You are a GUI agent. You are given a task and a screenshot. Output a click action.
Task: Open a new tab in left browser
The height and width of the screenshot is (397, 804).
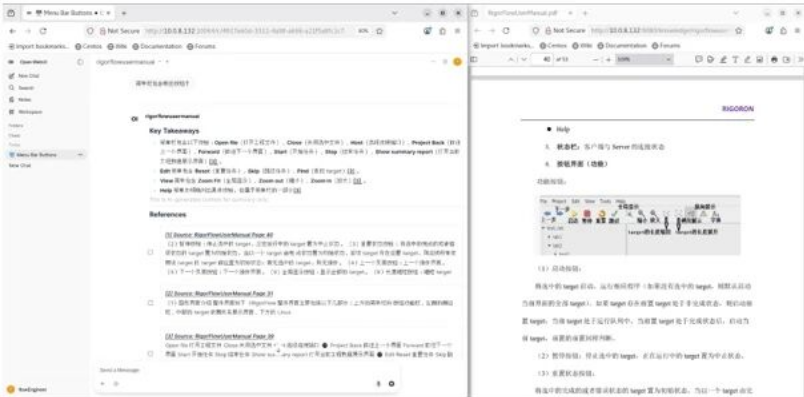click(125, 13)
